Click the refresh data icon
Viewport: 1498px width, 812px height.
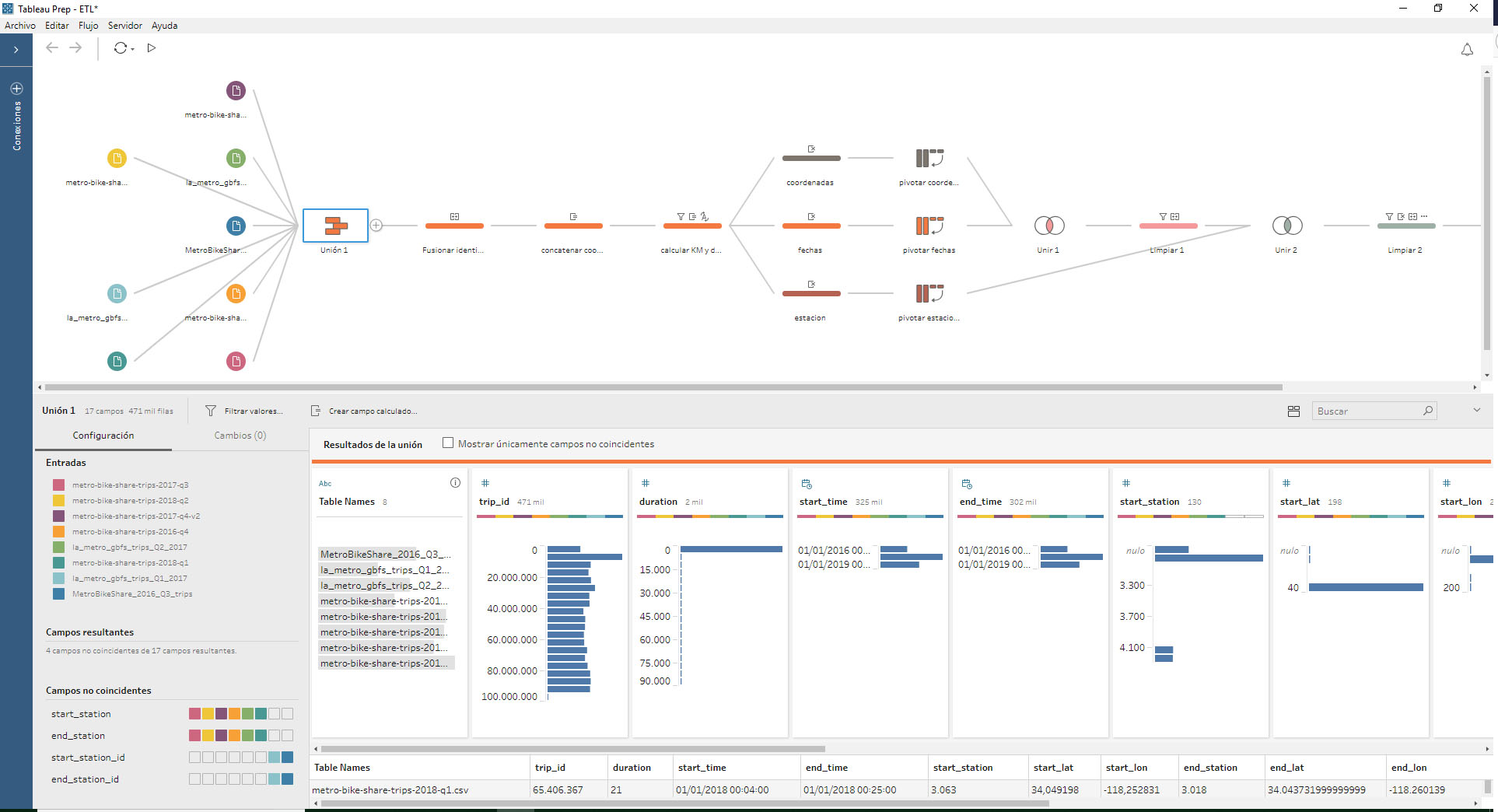pyautogui.click(x=120, y=48)
